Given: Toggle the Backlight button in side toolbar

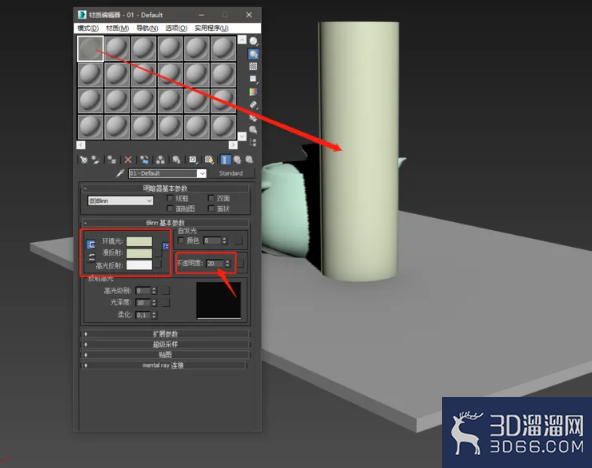Looking at the screenshot, I should 253,54.
